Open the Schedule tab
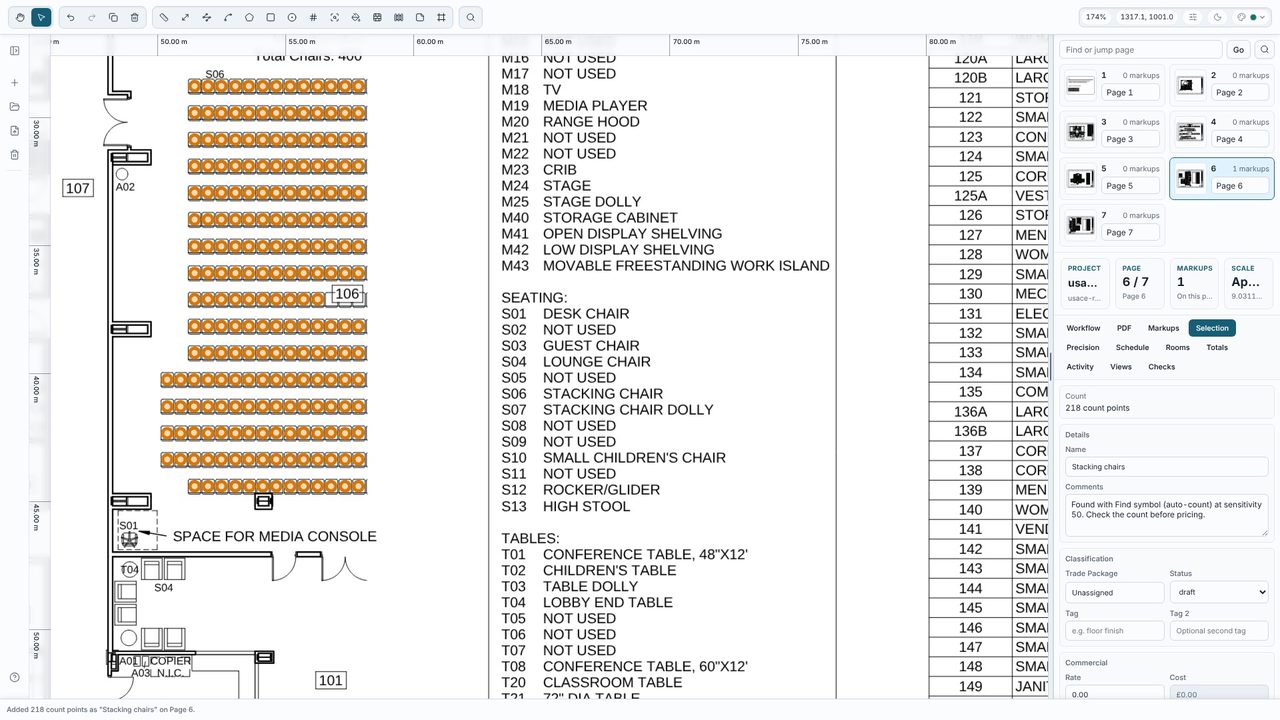Image resolution: width=1280 pixels, height=720 pixels. [1132, 347]
